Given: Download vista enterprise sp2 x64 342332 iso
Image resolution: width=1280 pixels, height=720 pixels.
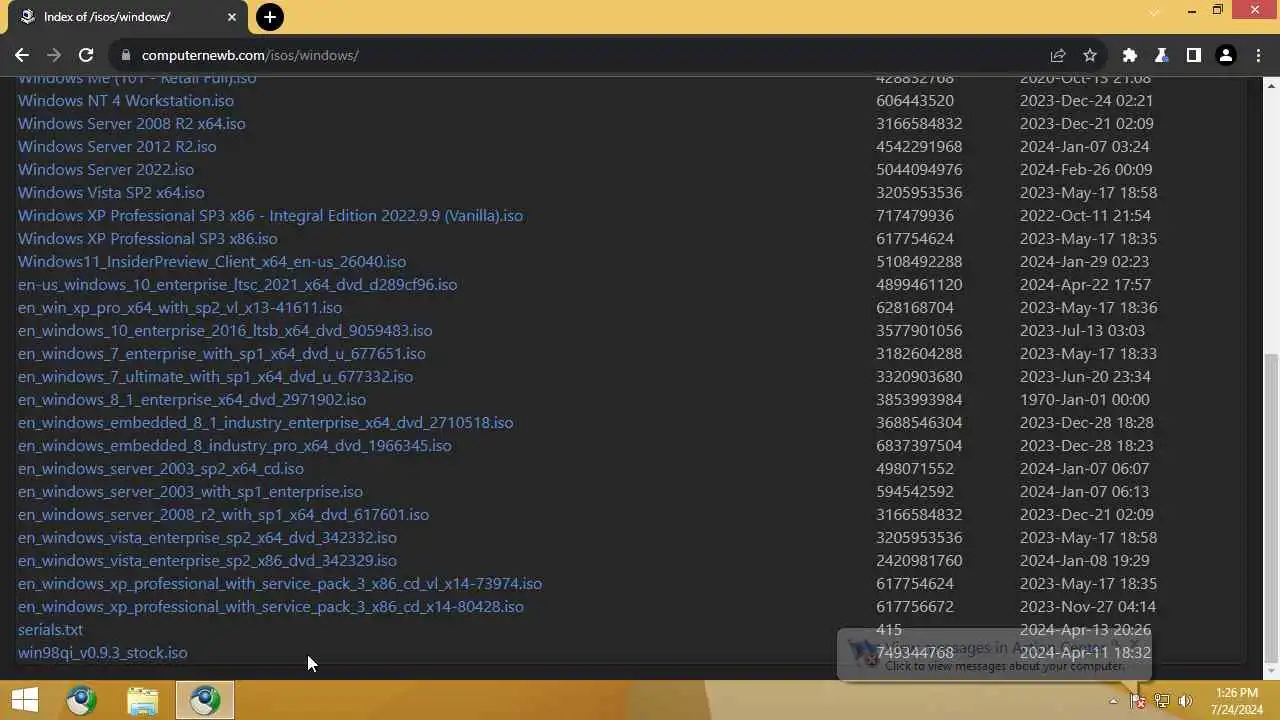Looking at the screenshot, I should click(x=207, y=537).
